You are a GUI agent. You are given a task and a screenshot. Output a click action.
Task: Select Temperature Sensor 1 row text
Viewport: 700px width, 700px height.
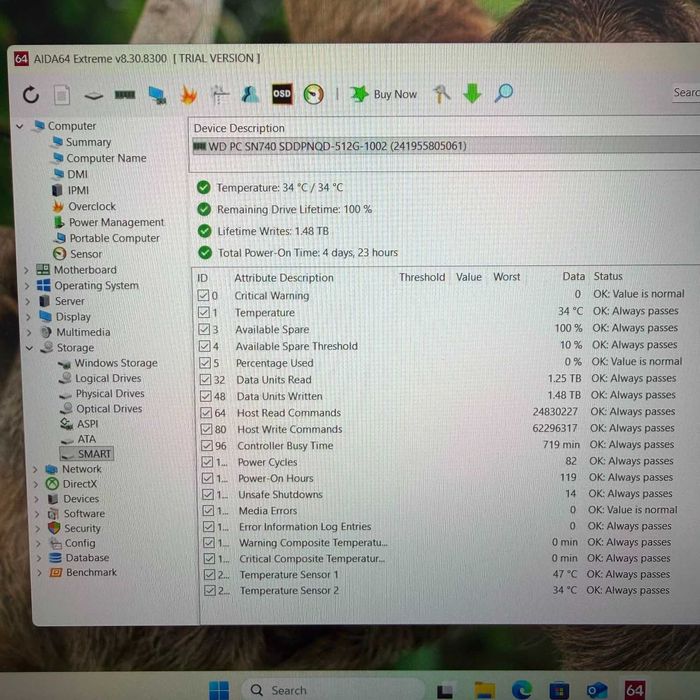pyautogui.click(x=289, y=575)
